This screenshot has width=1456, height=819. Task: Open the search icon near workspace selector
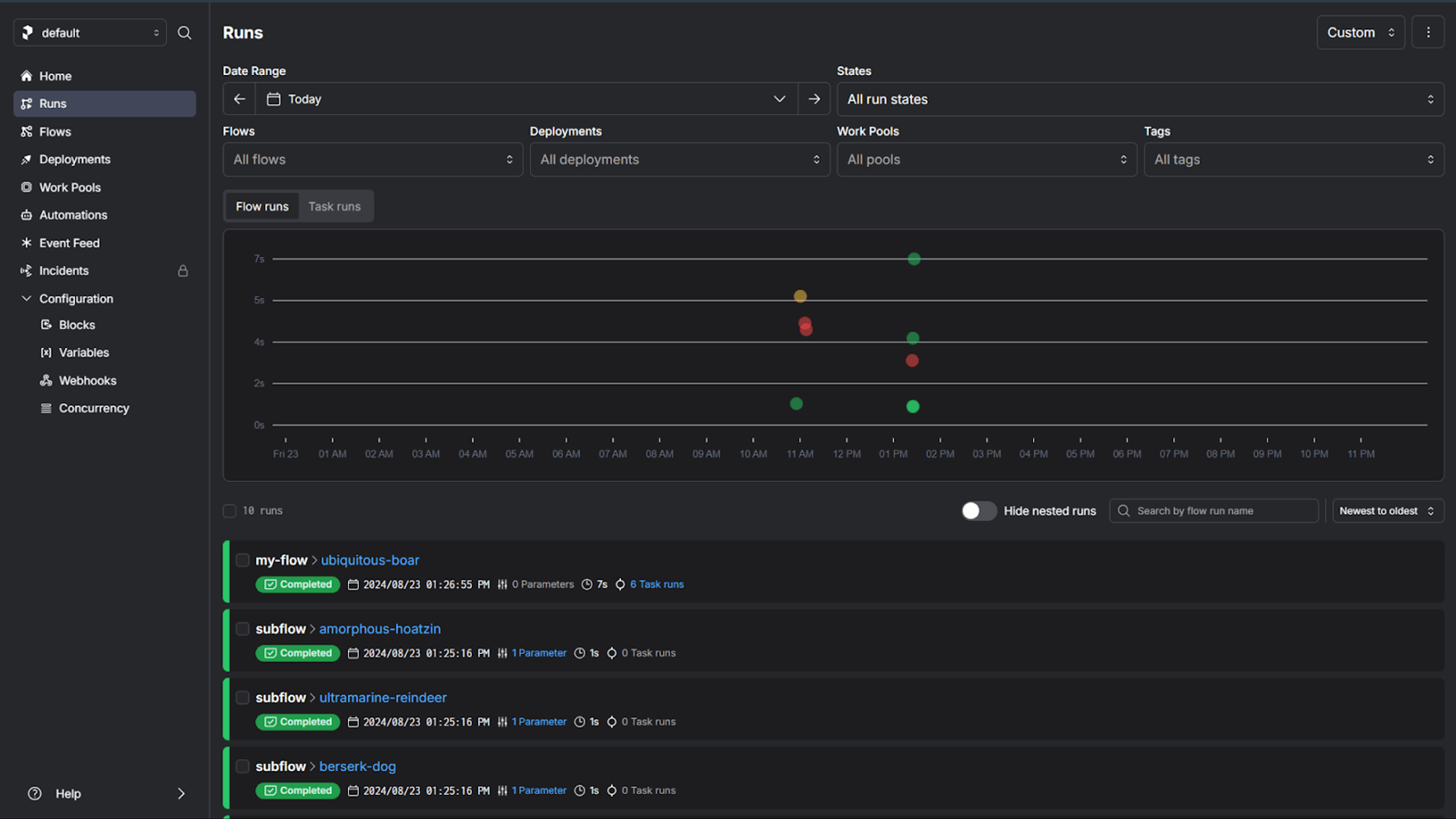(184, 32)
